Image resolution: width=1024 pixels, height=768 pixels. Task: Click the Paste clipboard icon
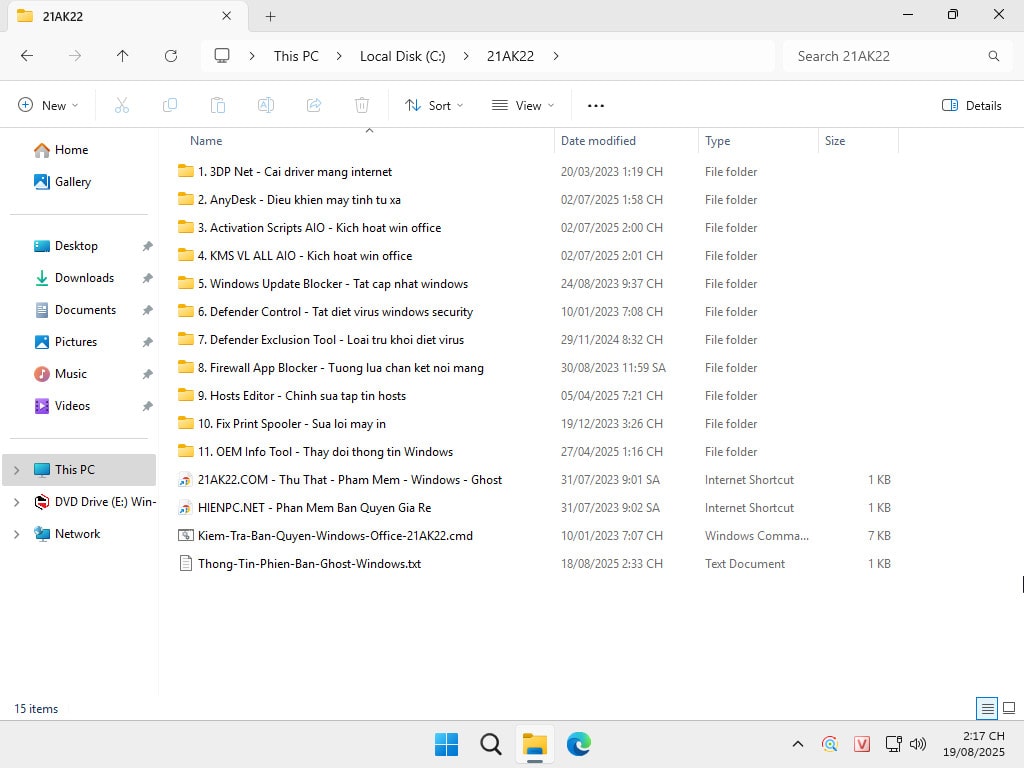(218, 105)
